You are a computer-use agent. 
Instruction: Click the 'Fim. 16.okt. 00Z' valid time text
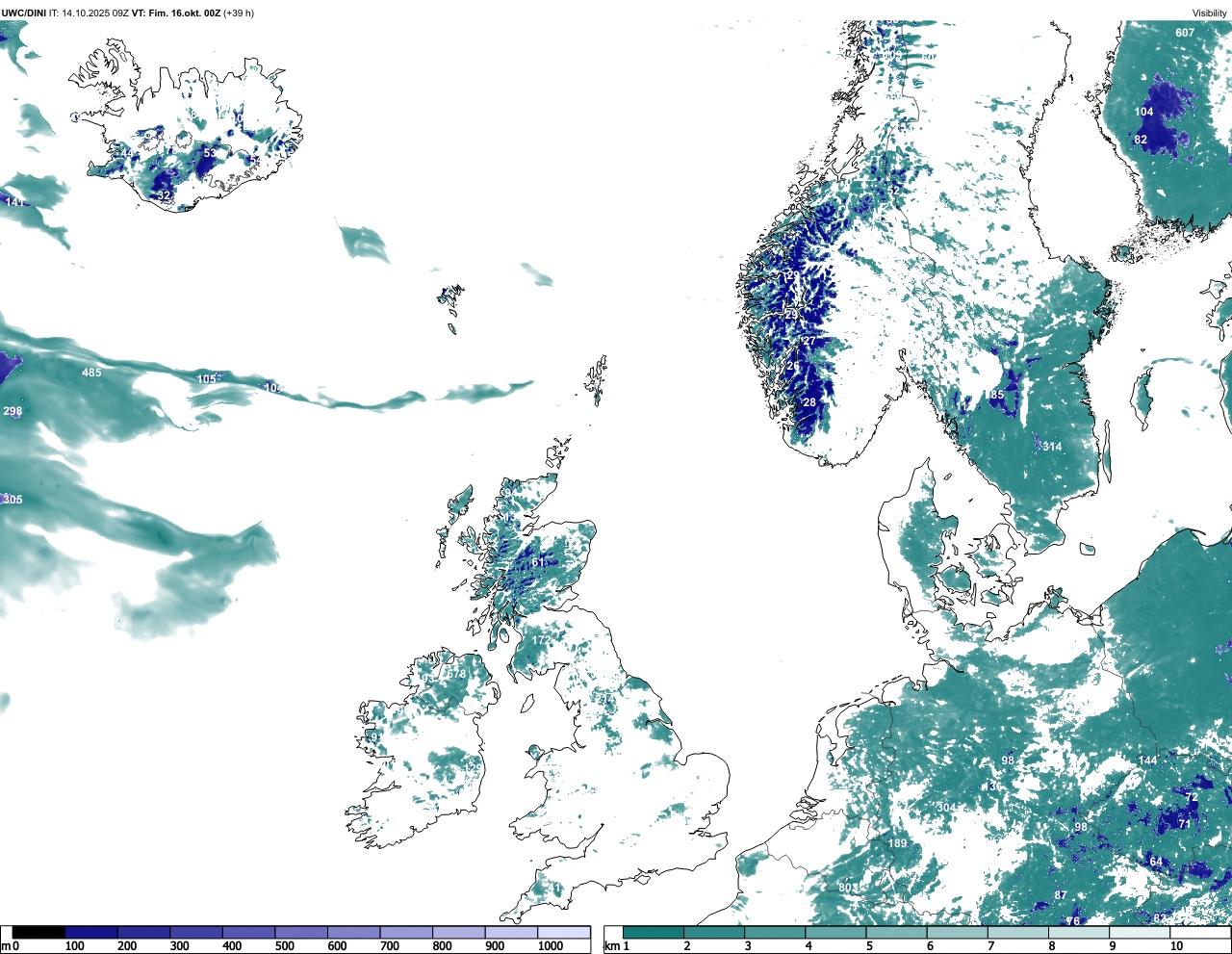pyautogui.click(x=184, y=13)
